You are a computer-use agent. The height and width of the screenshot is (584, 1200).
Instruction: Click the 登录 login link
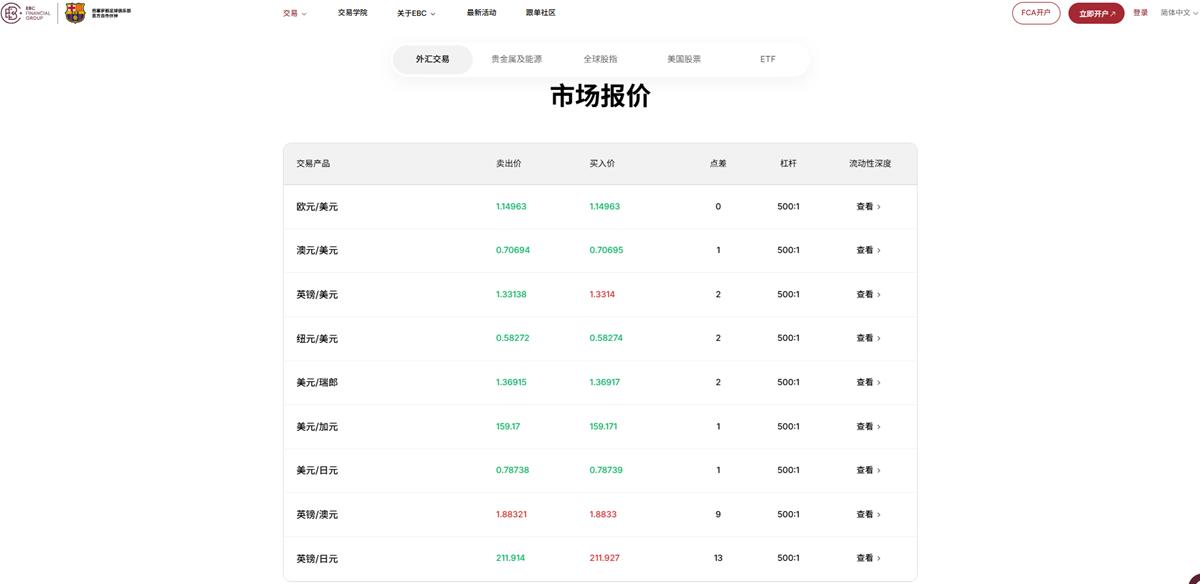click(x=1139, y=13)
